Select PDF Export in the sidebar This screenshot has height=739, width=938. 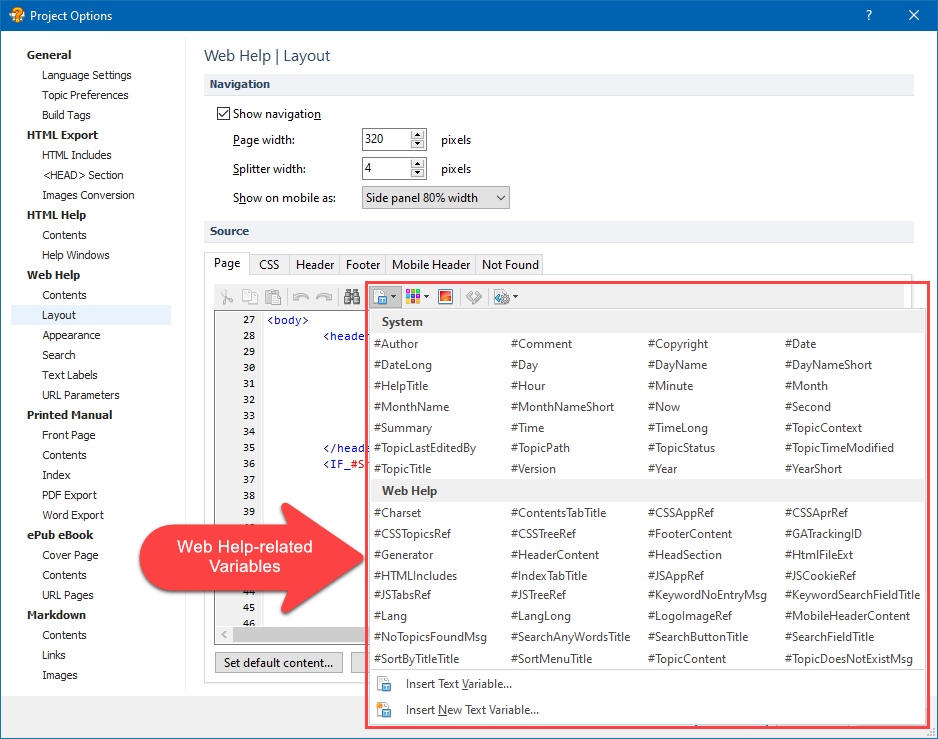pos(69,495)
